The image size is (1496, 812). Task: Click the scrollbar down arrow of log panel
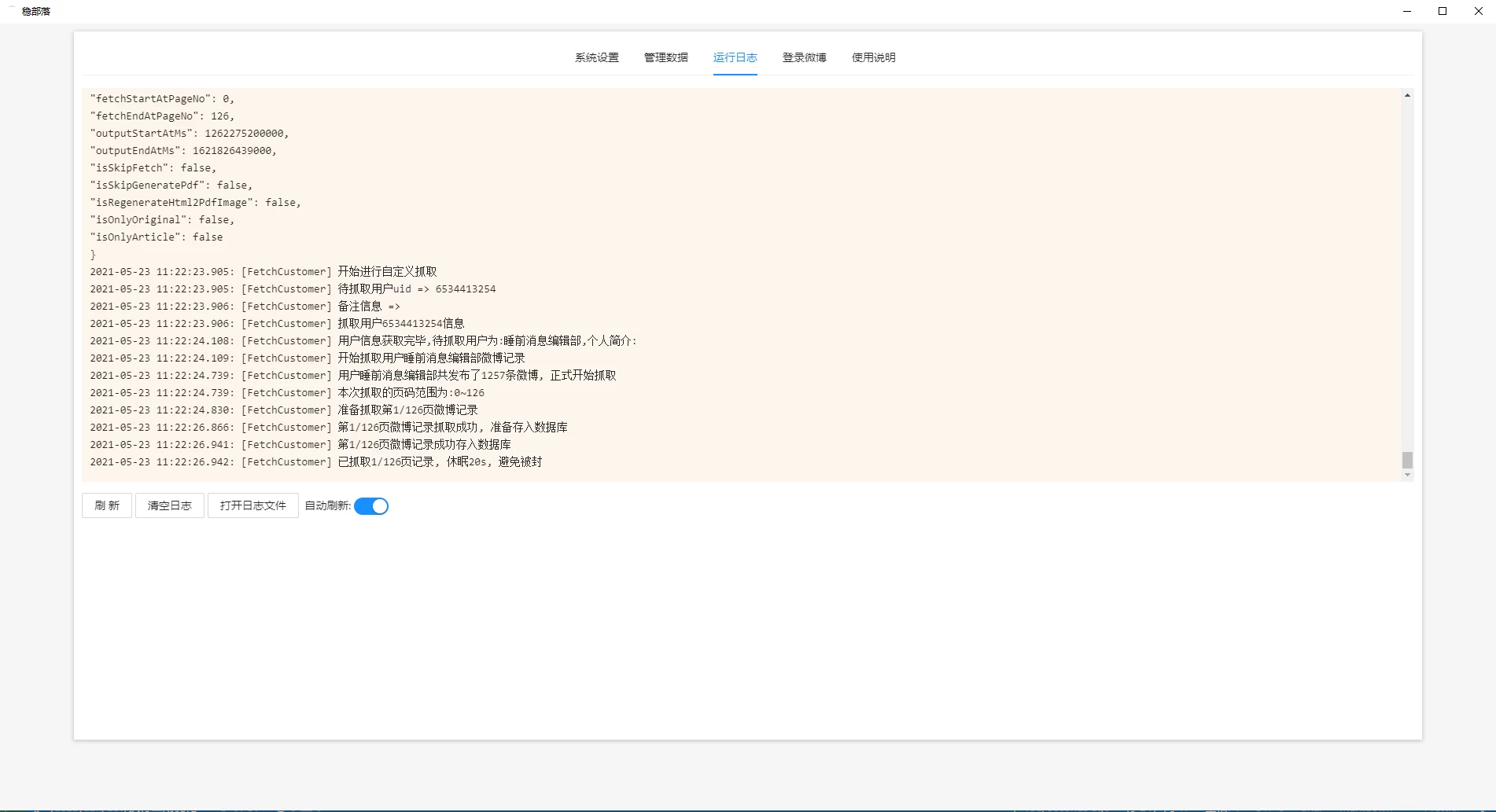coord(1406,476)
